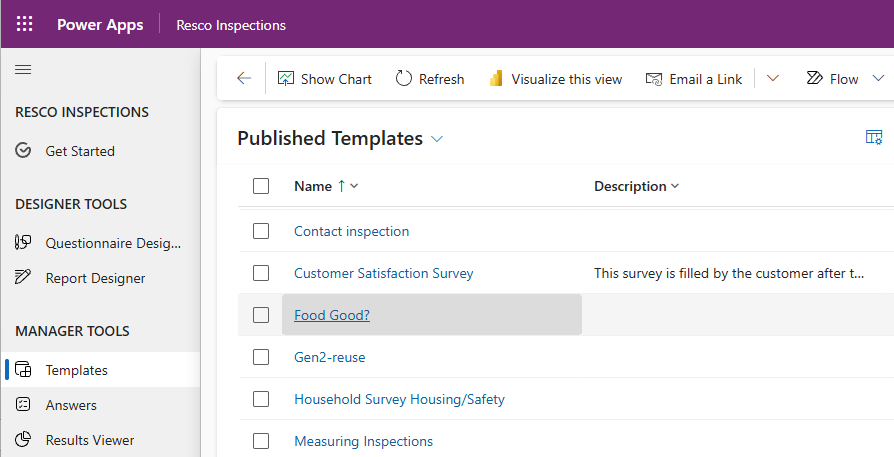The height and width of the screenshot is (457, 894).
Task: Select the Gen2-reuse row checkbox
Action: coord(261,357)
